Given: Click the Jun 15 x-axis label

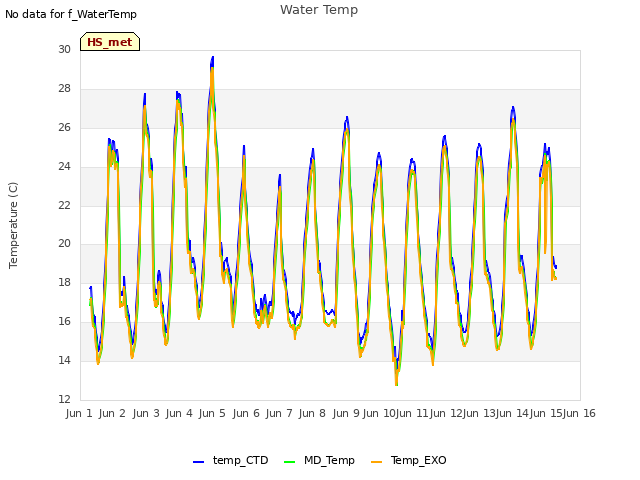Looking at the screenshot, I should pos(546,413).
